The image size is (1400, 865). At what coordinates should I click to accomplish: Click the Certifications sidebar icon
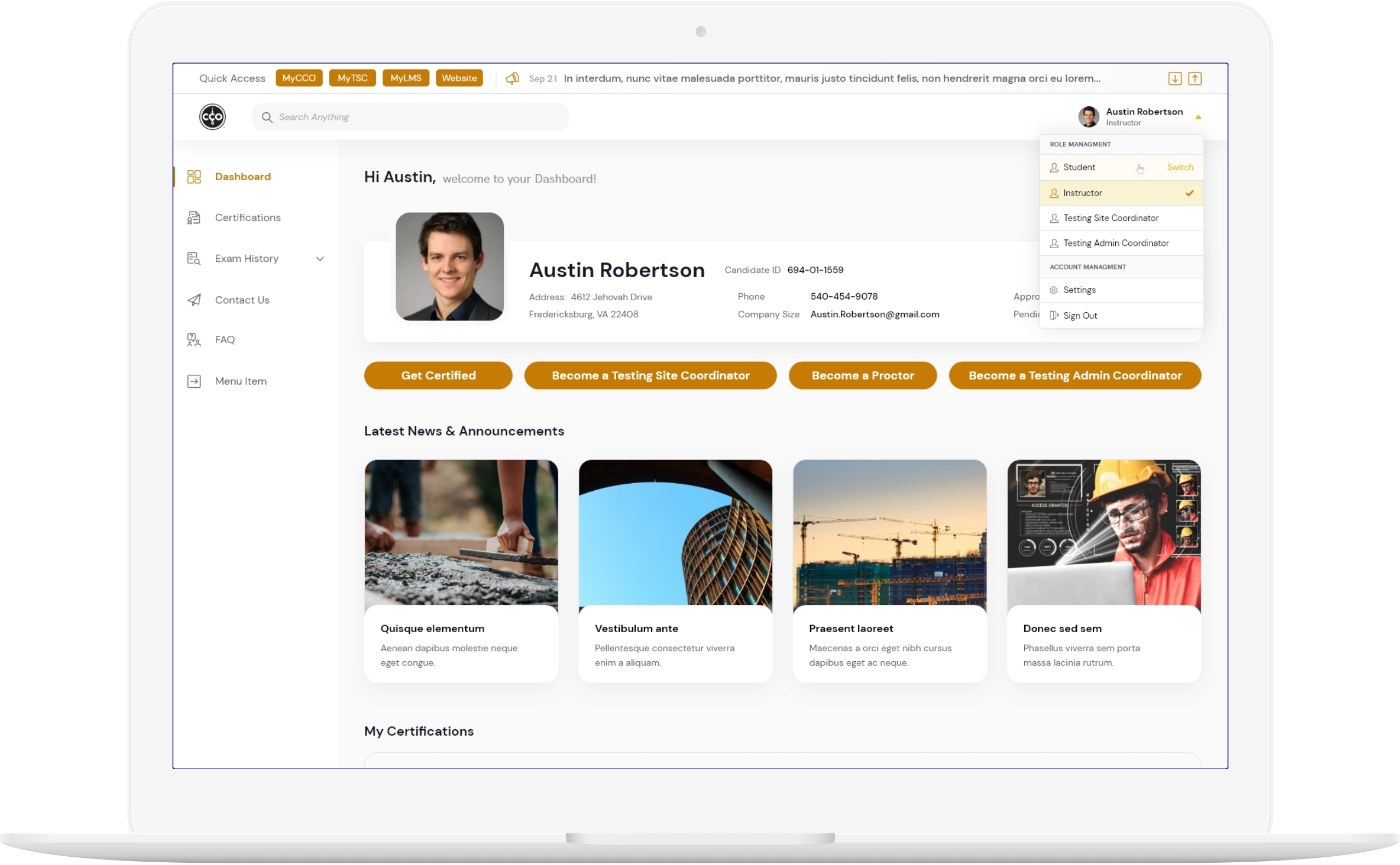coord(194,217)
